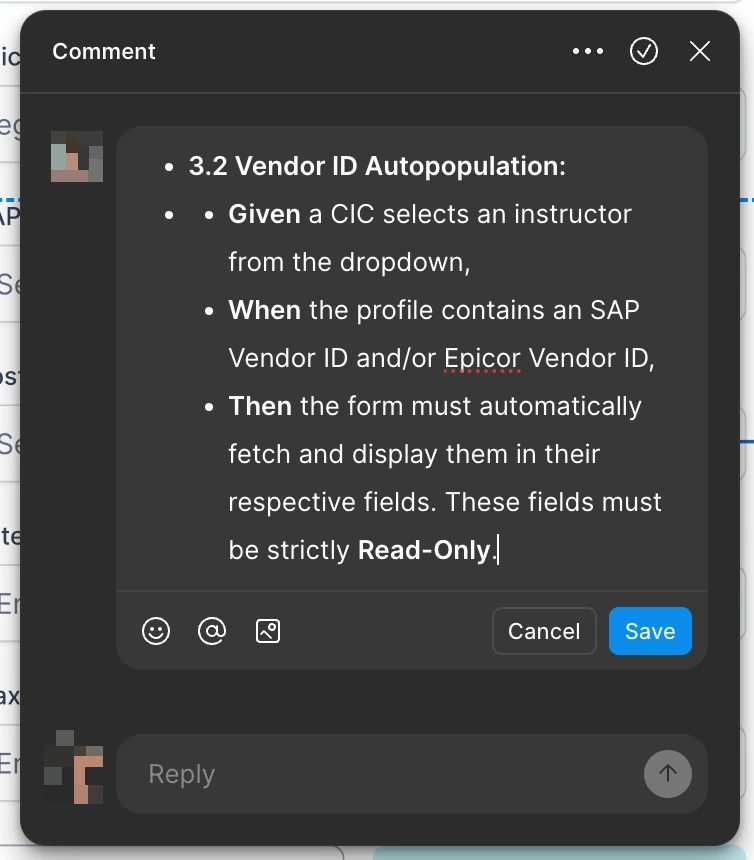
Task: Click the comment author's avatar
Action: 77,156
